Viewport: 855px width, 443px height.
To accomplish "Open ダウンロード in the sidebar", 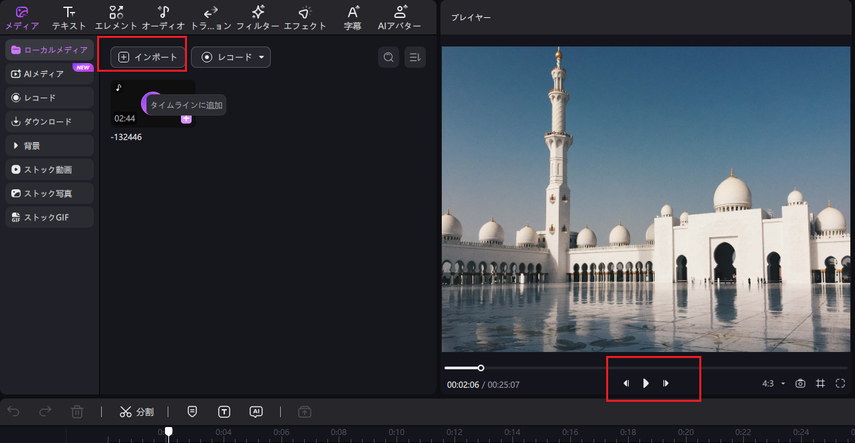I will (x=50, y=122).
